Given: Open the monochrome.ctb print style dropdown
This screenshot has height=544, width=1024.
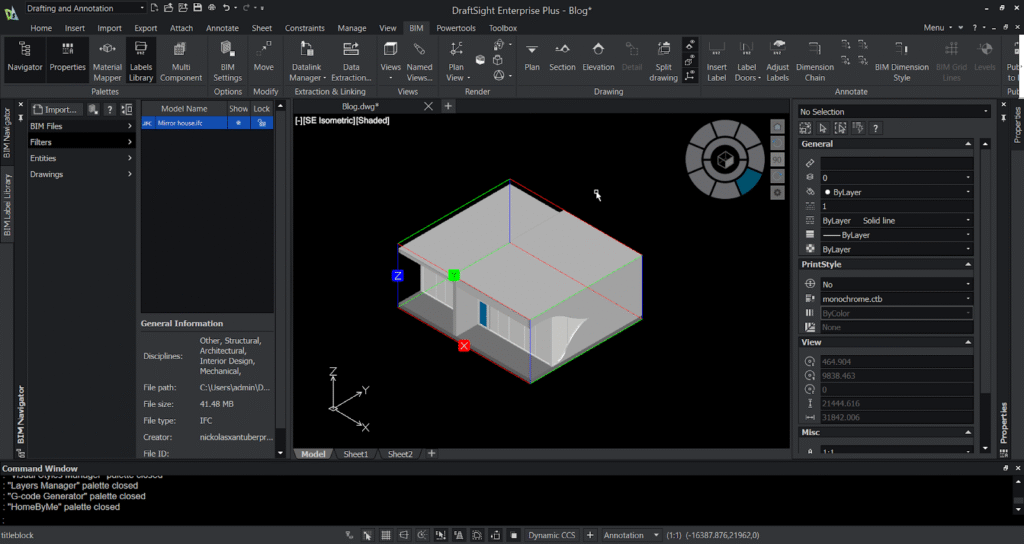Looking at the screenshot, I should [x=897, y=298].
